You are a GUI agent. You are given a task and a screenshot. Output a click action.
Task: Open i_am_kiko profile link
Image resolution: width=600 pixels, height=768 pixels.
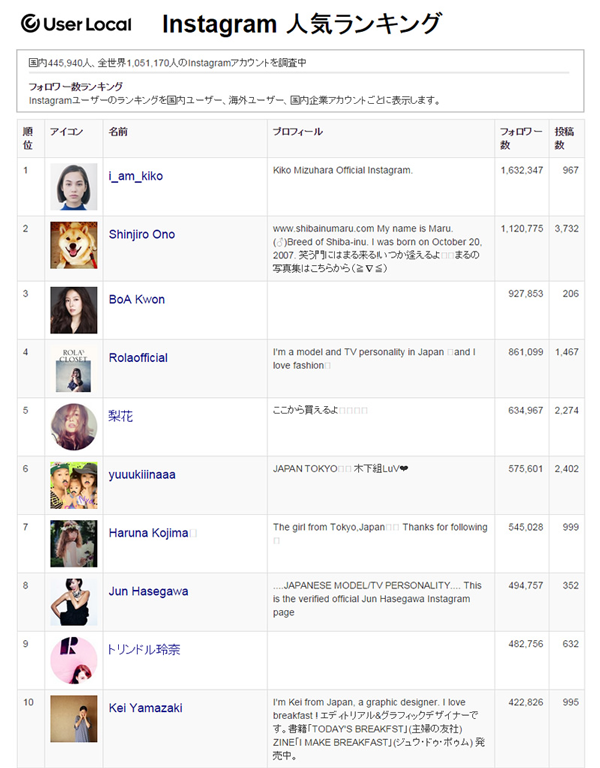coord(136,176)
